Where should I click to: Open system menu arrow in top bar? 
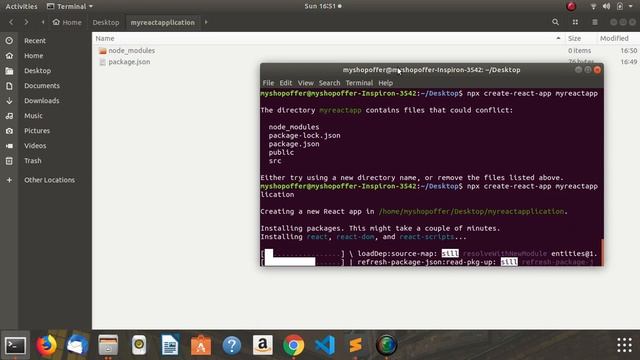click(631, 6)
